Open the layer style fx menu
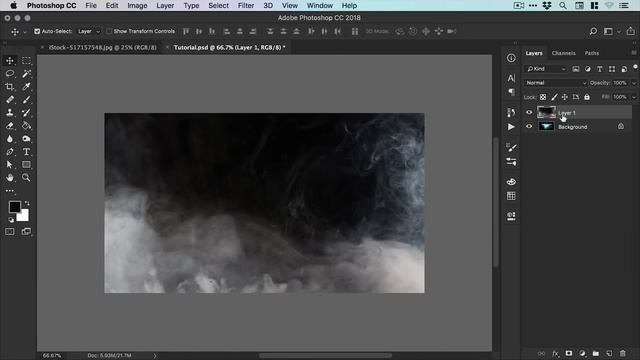640x360 pixels. (x=556, y=353)
